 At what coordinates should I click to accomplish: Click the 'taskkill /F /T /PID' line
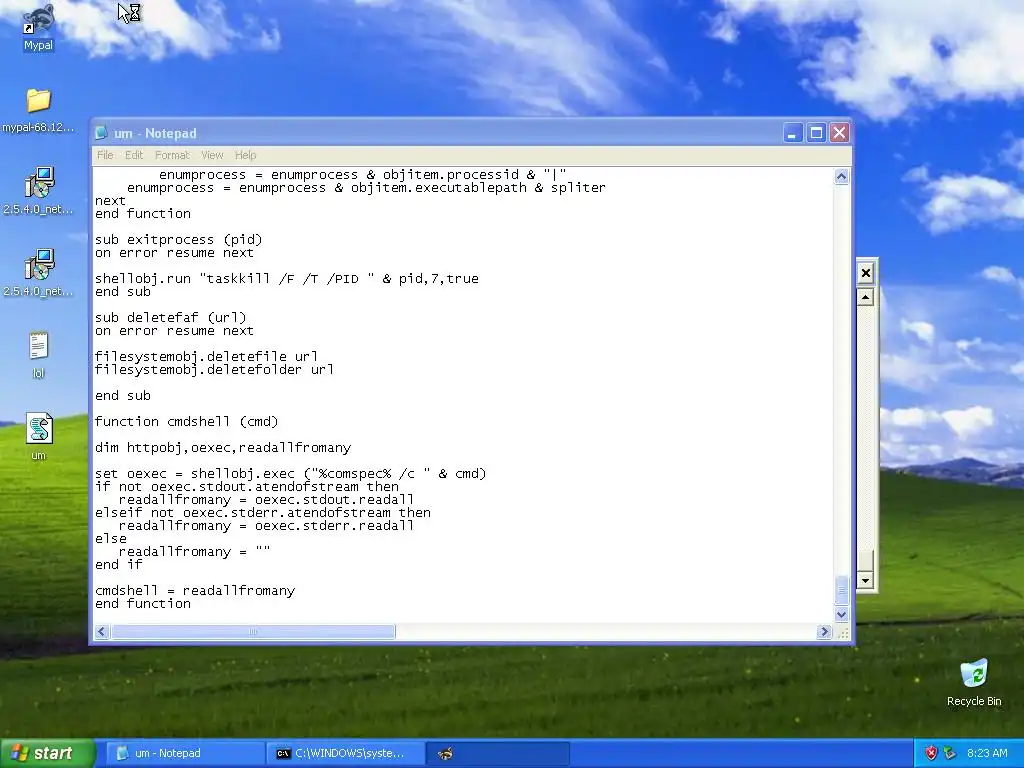(x=287, y=278)
